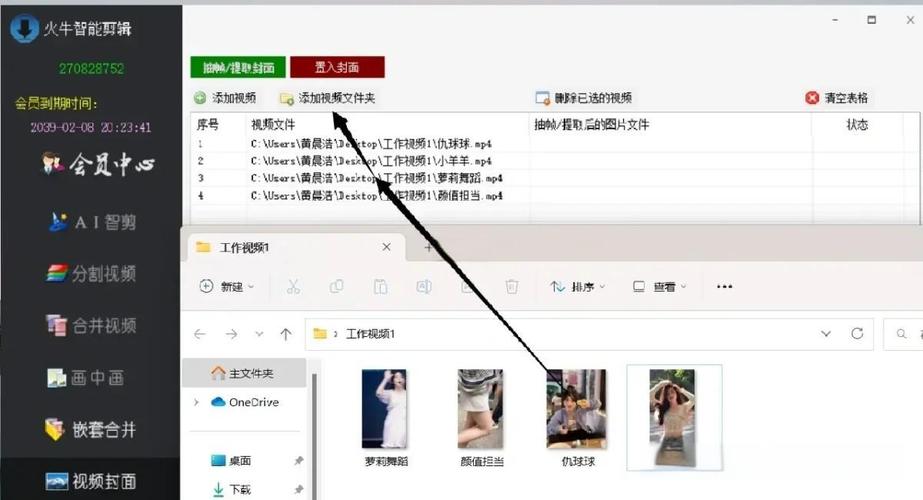The height and width of the screenshot is (500, 923).
Task: Click the Paste icon in Explorer toolbar
Action: coord(380,287)
